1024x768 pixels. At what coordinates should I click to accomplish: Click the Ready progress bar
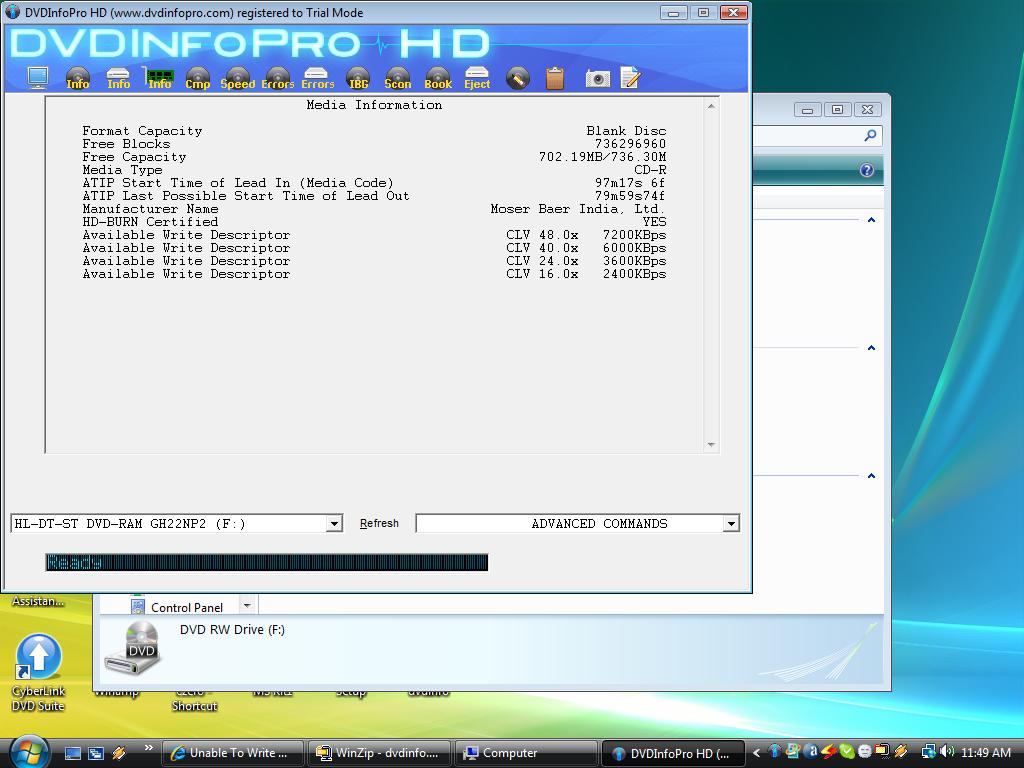[266, 562]
